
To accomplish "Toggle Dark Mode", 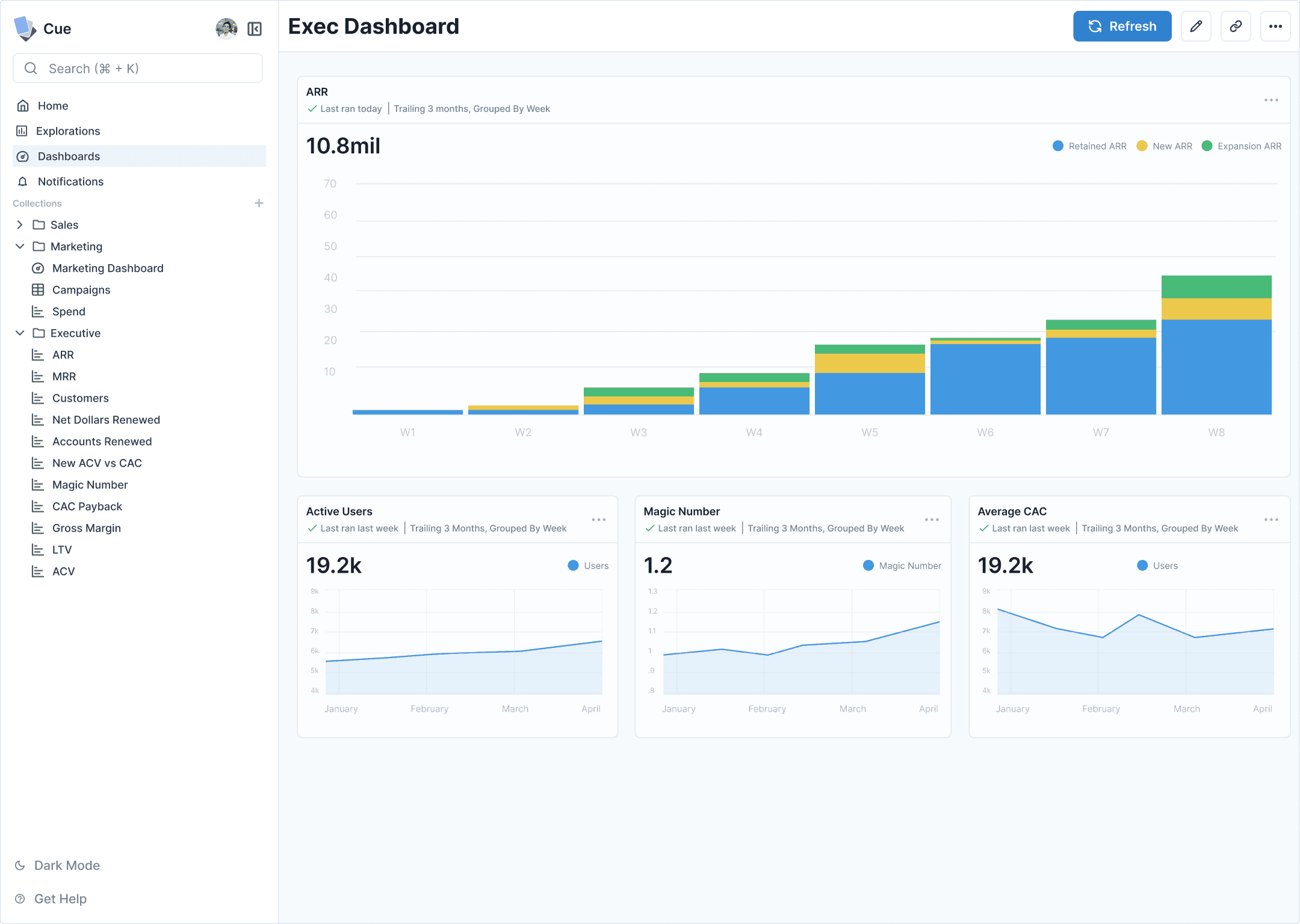I will point(58,865).
